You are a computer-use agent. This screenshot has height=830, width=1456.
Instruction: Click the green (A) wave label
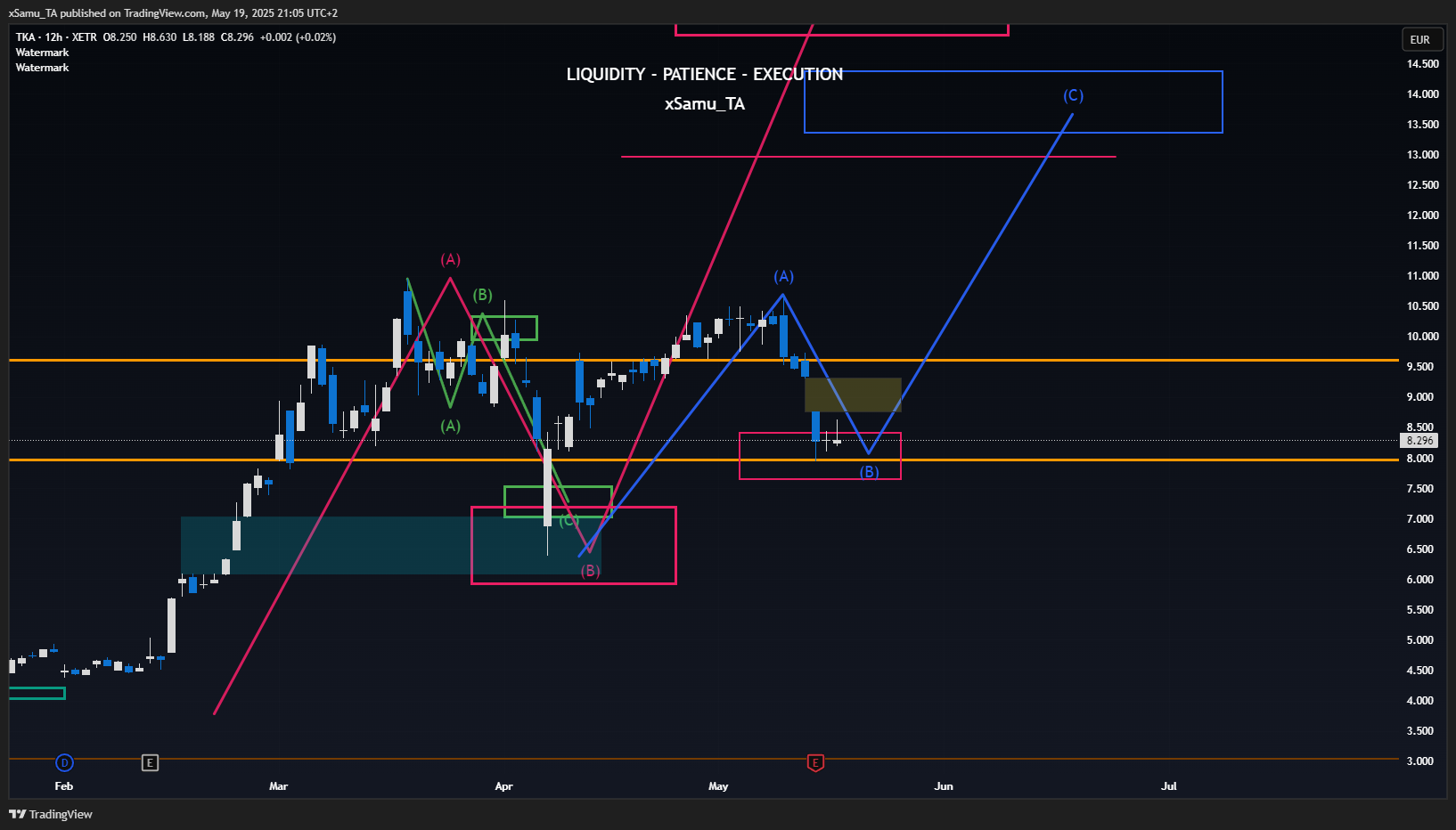tap(451, 426)
